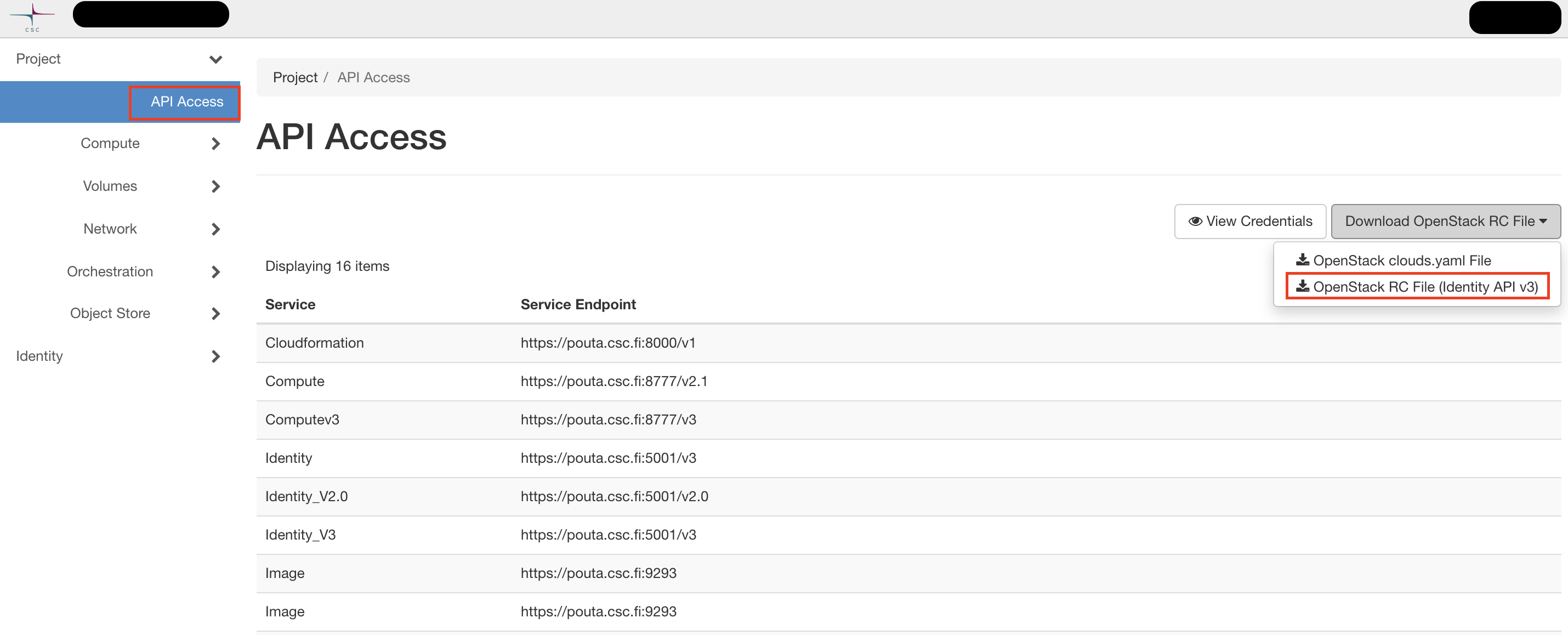Expand the Orchestration submenu
Image resolution: width=1568 pixels, height=635 pixels.
[215, 271]
